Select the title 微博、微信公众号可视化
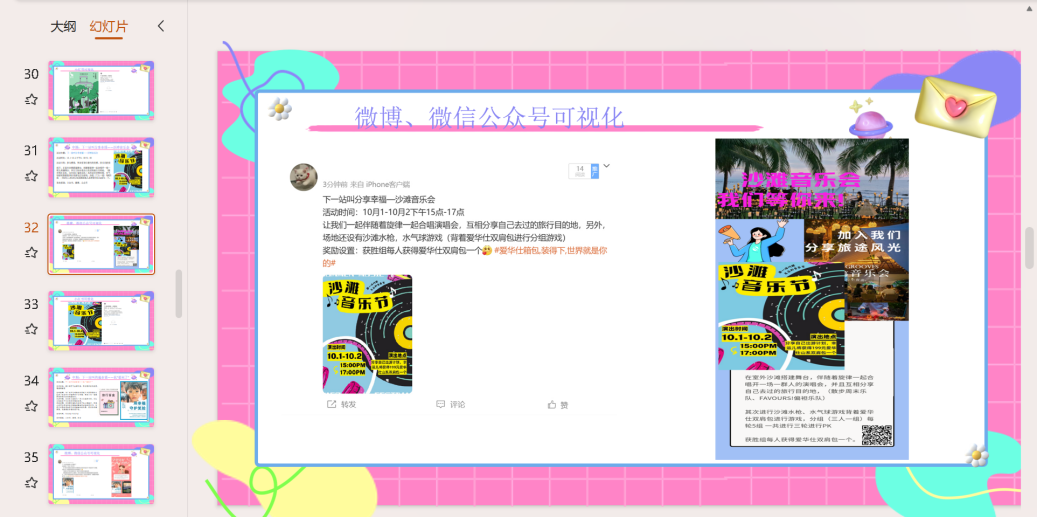The height and width of the screenshot is (517, 1037). [x=489, y=117]
